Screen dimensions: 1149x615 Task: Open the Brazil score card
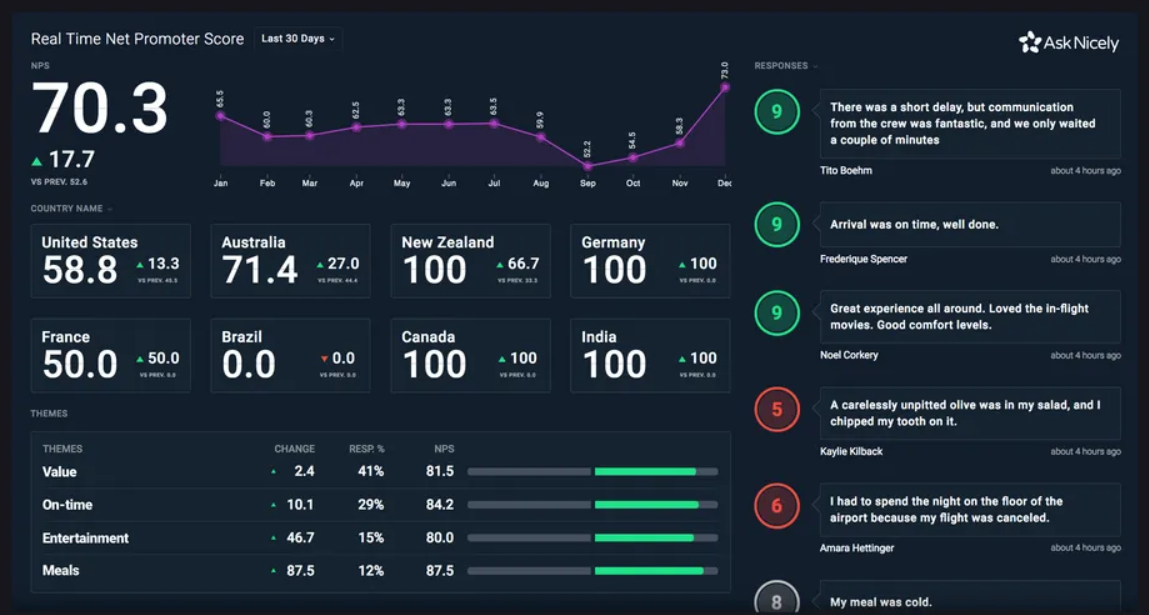tap(290, 356)
